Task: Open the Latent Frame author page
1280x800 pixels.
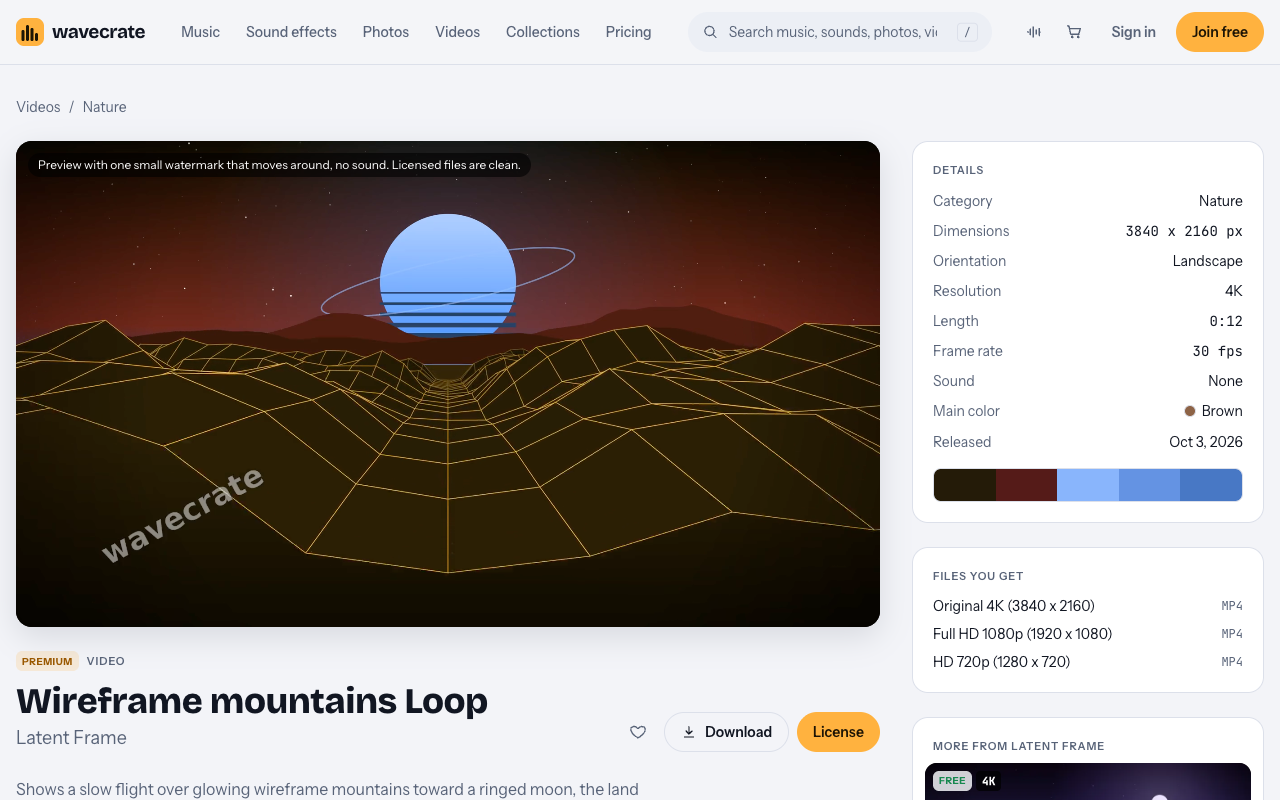Action: pos(71,738)
